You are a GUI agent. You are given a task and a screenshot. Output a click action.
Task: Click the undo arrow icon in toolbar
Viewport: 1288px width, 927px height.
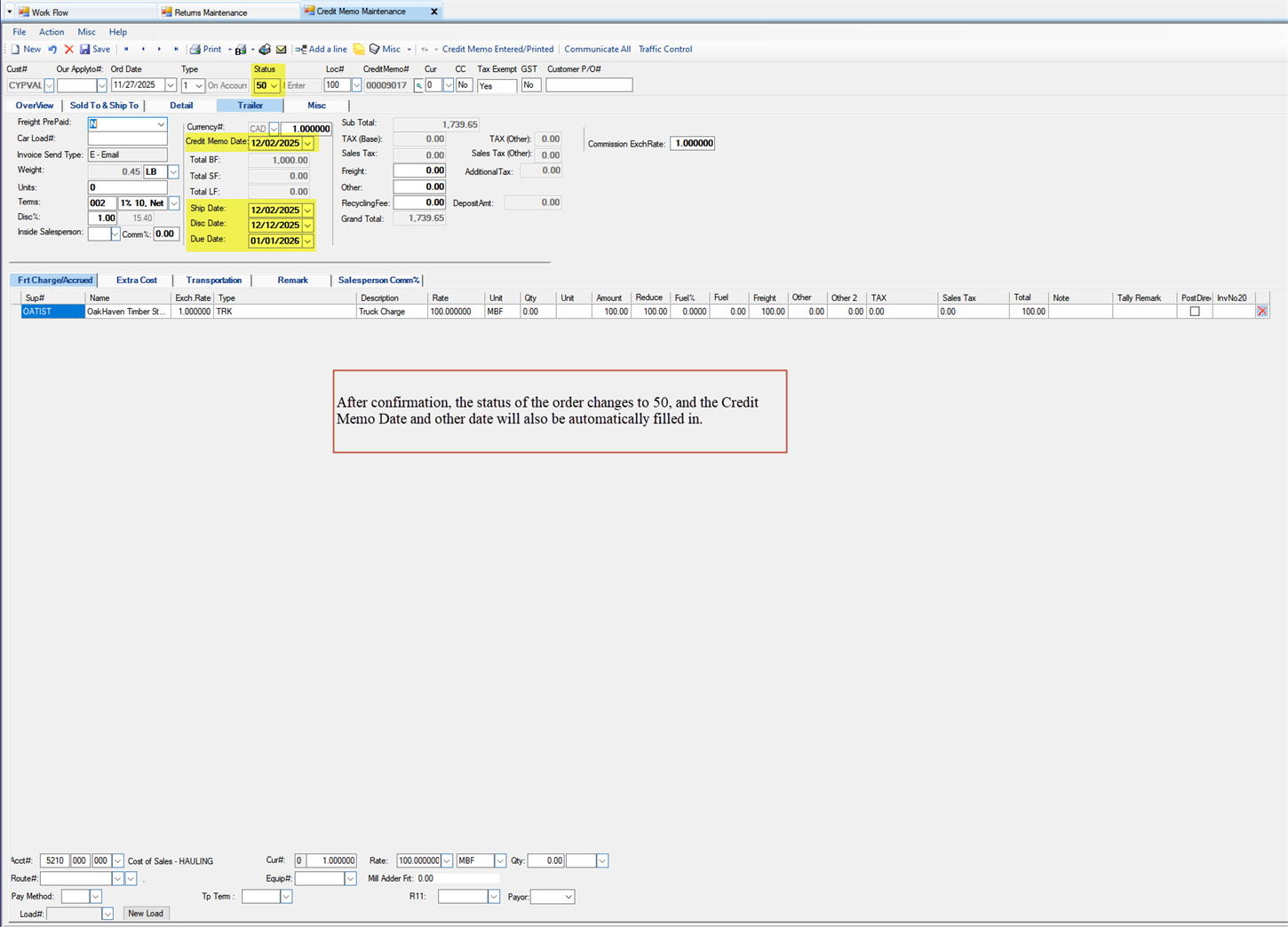tap(53, 50)
